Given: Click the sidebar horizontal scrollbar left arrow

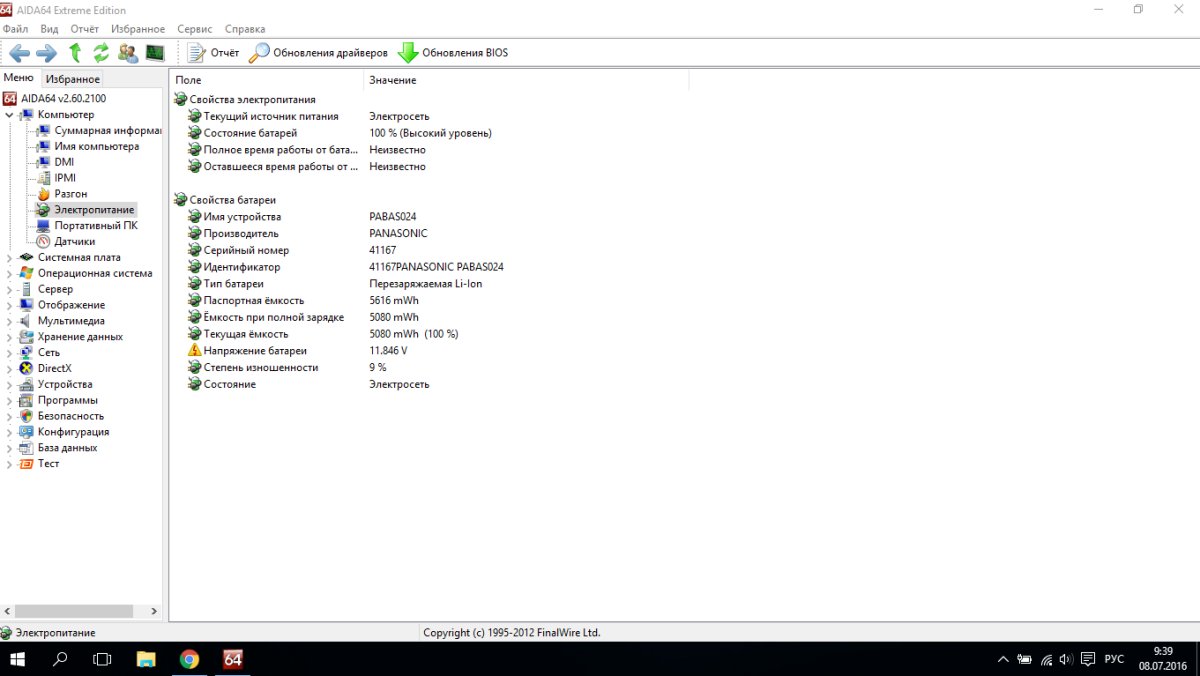Looking at the screenshot, I should [x=9, y=611].
